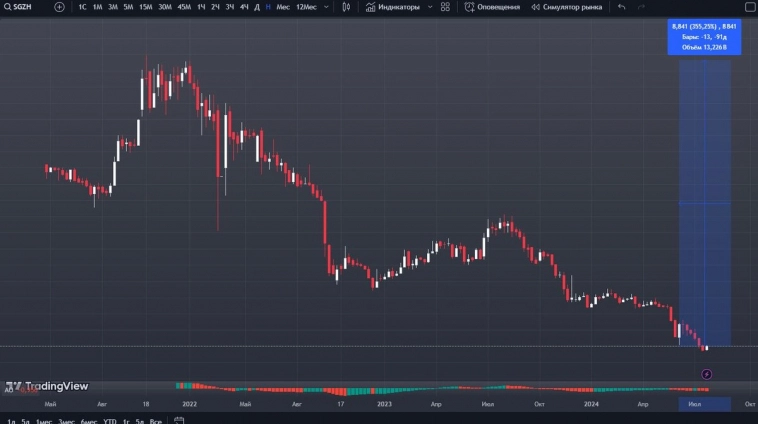This screenshot has height=424, width=758.
Task: Click the AO indicator label
Action: pos(9,389)
